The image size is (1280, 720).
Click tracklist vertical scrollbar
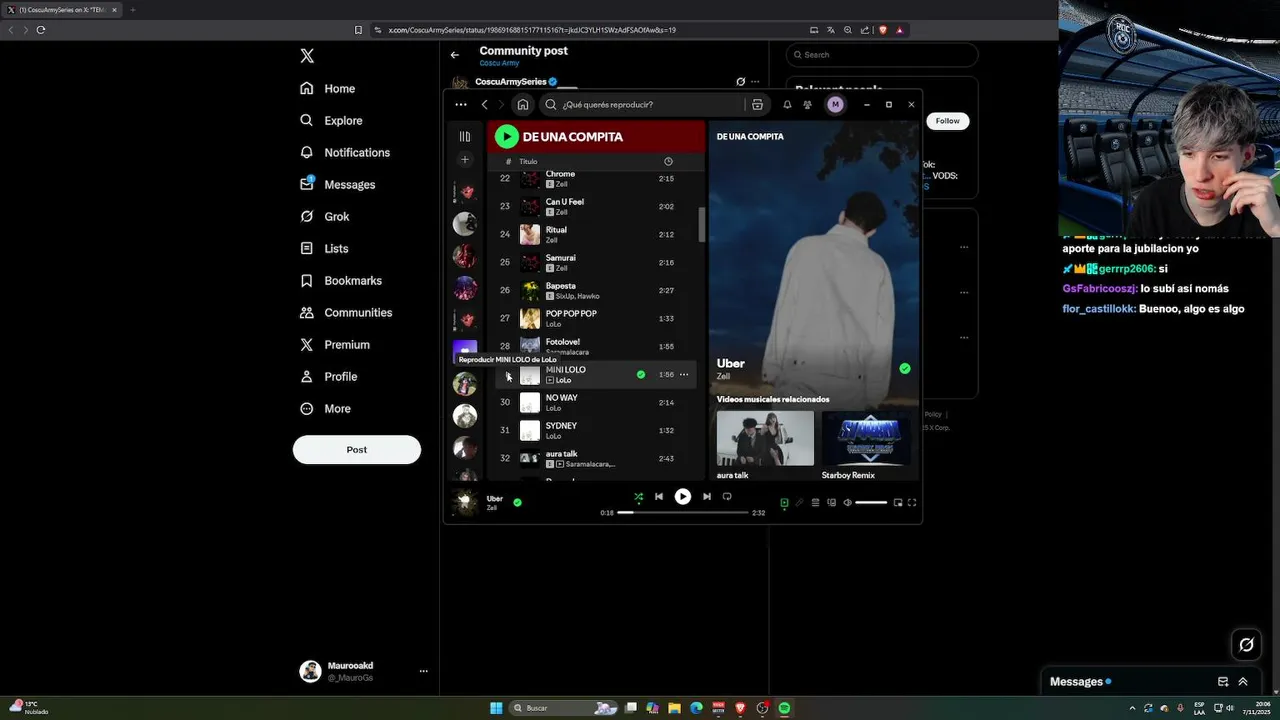(702, 225)
